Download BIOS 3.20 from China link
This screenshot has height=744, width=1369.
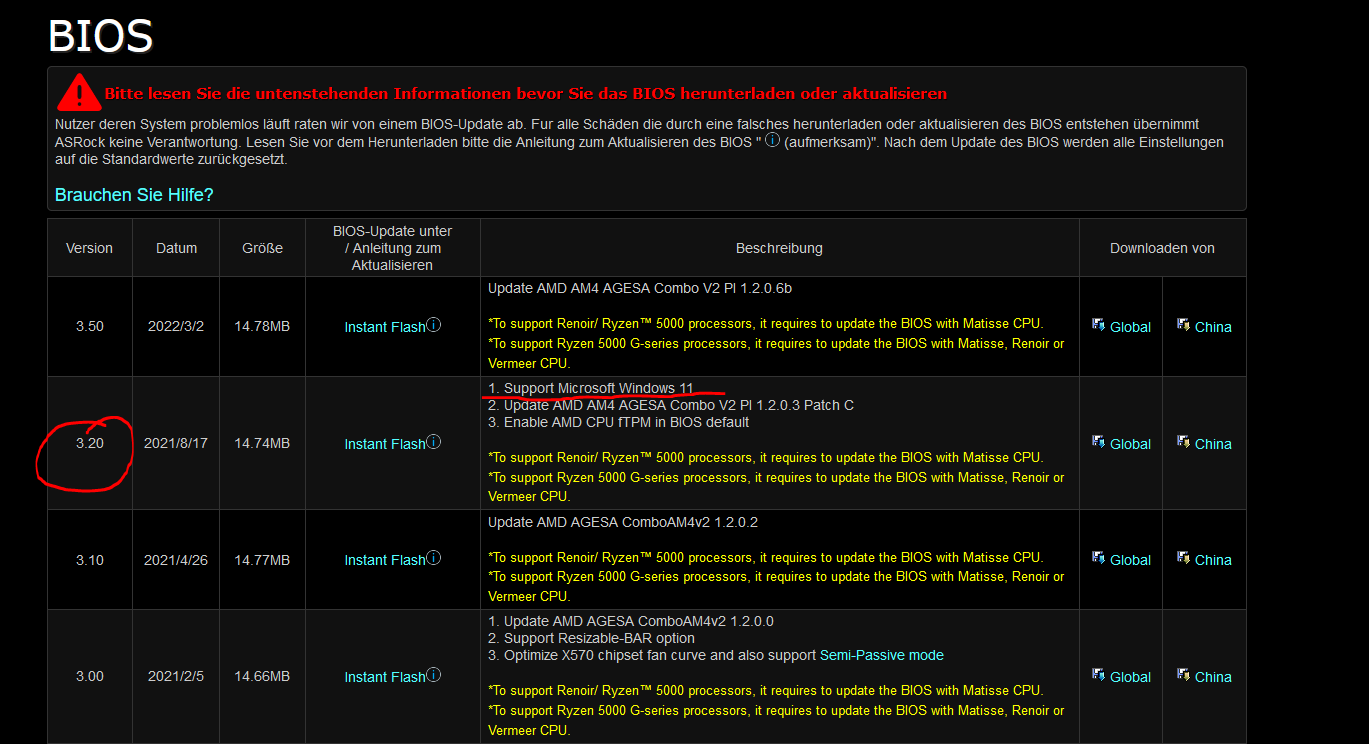[x=1213, y=444]
